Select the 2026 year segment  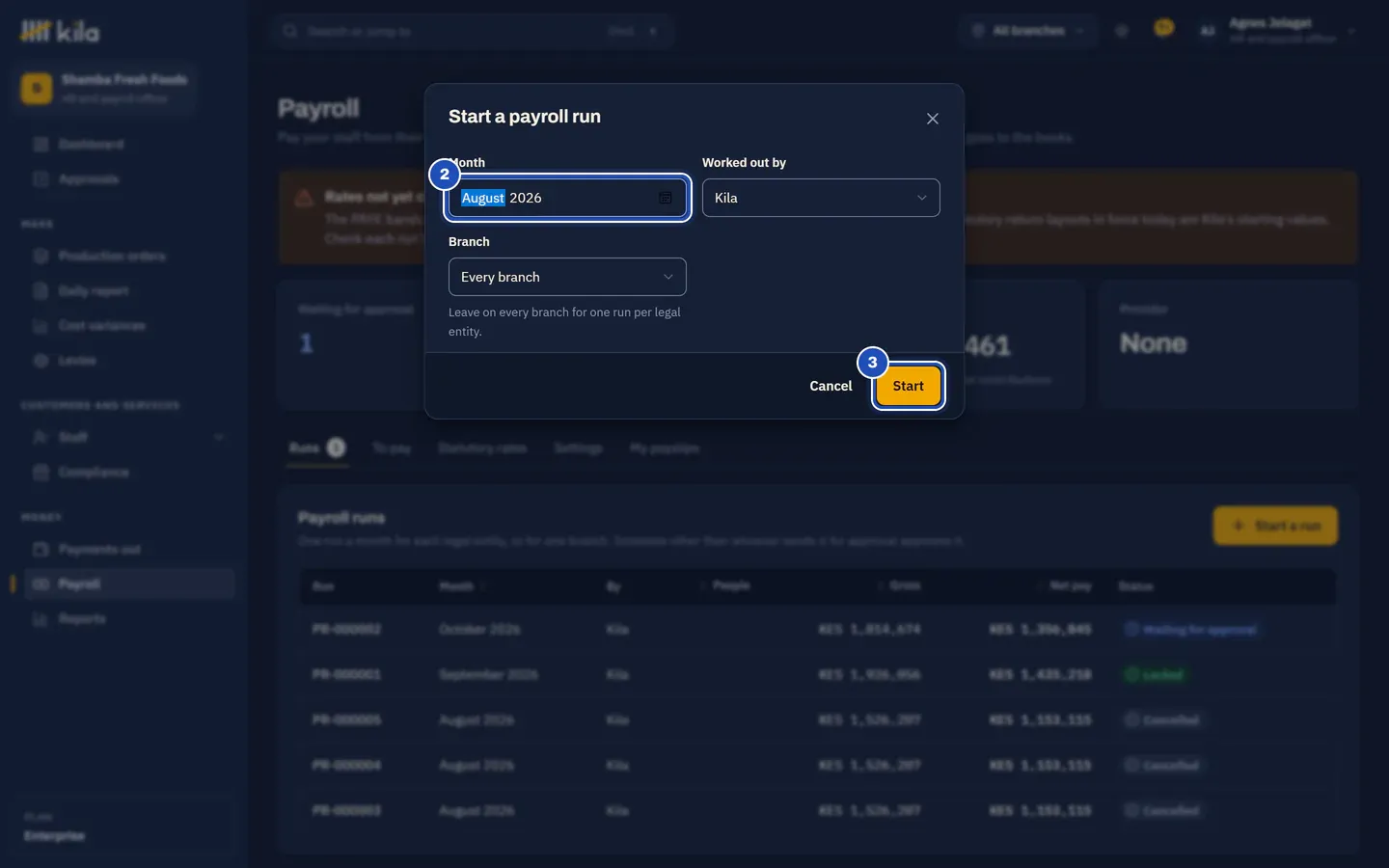[526, 198]
